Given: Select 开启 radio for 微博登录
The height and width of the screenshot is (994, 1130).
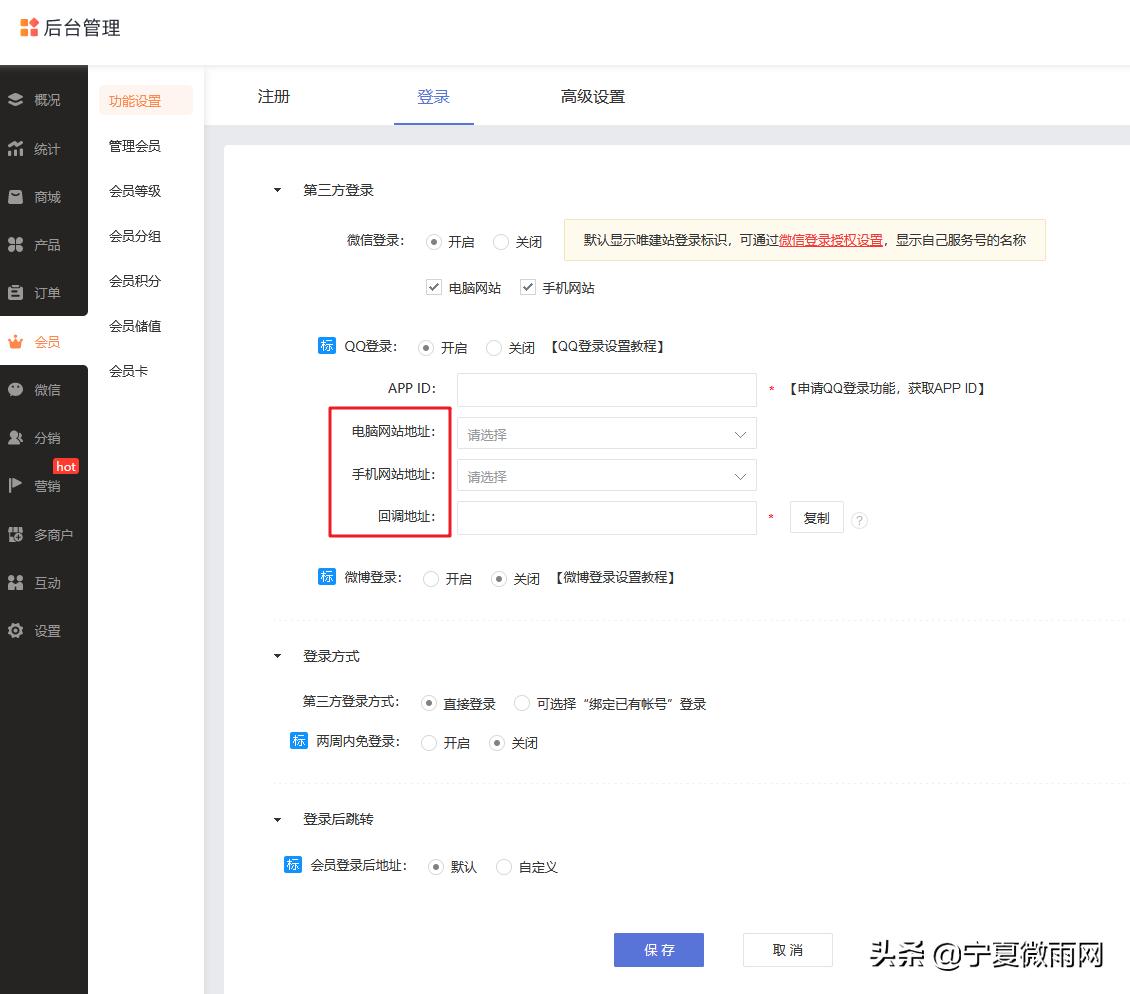Looking at the screenshot, I should coord(430,577).
